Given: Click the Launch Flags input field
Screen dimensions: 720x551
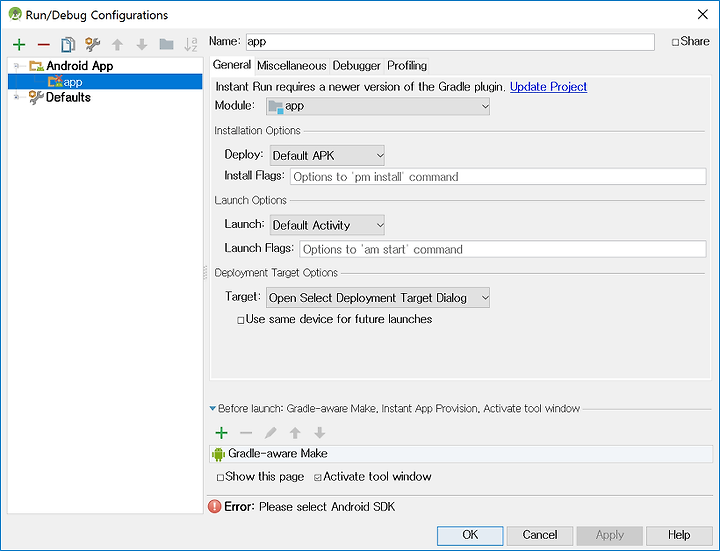Looking at the screenshot, I should coord(503,249).
